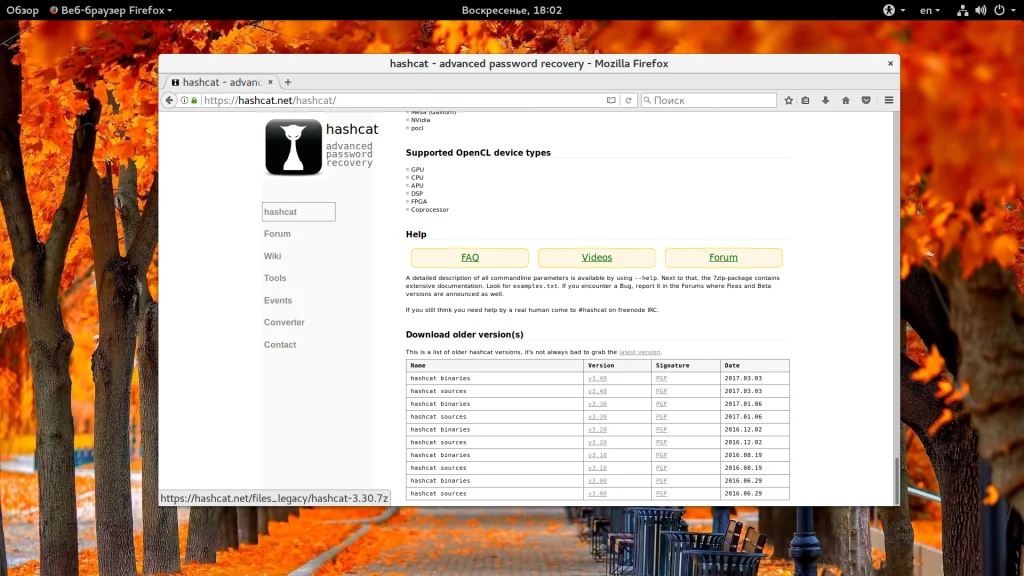This screenshot has height=576, width=1024.
Task: Bookmark this page with the star icon
Action: [x=789, y=100]
